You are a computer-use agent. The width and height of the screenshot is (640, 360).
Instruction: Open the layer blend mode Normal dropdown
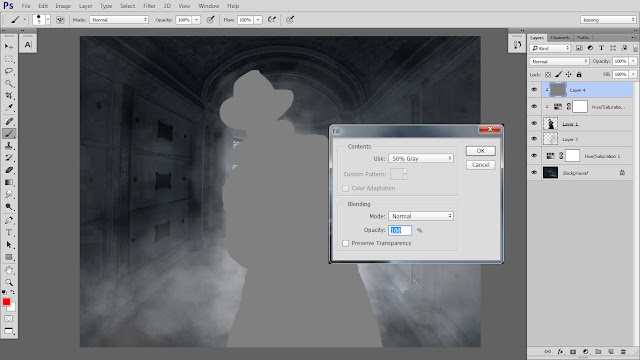(559, 61)
